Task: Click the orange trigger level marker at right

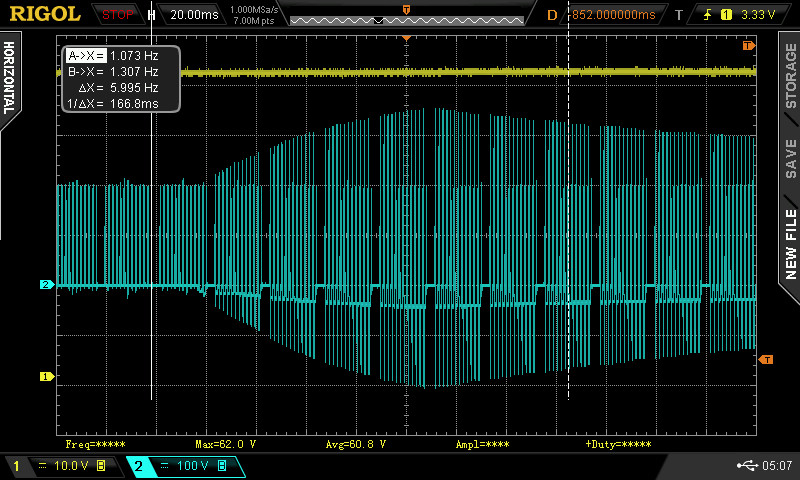Action: click(766, 359)
